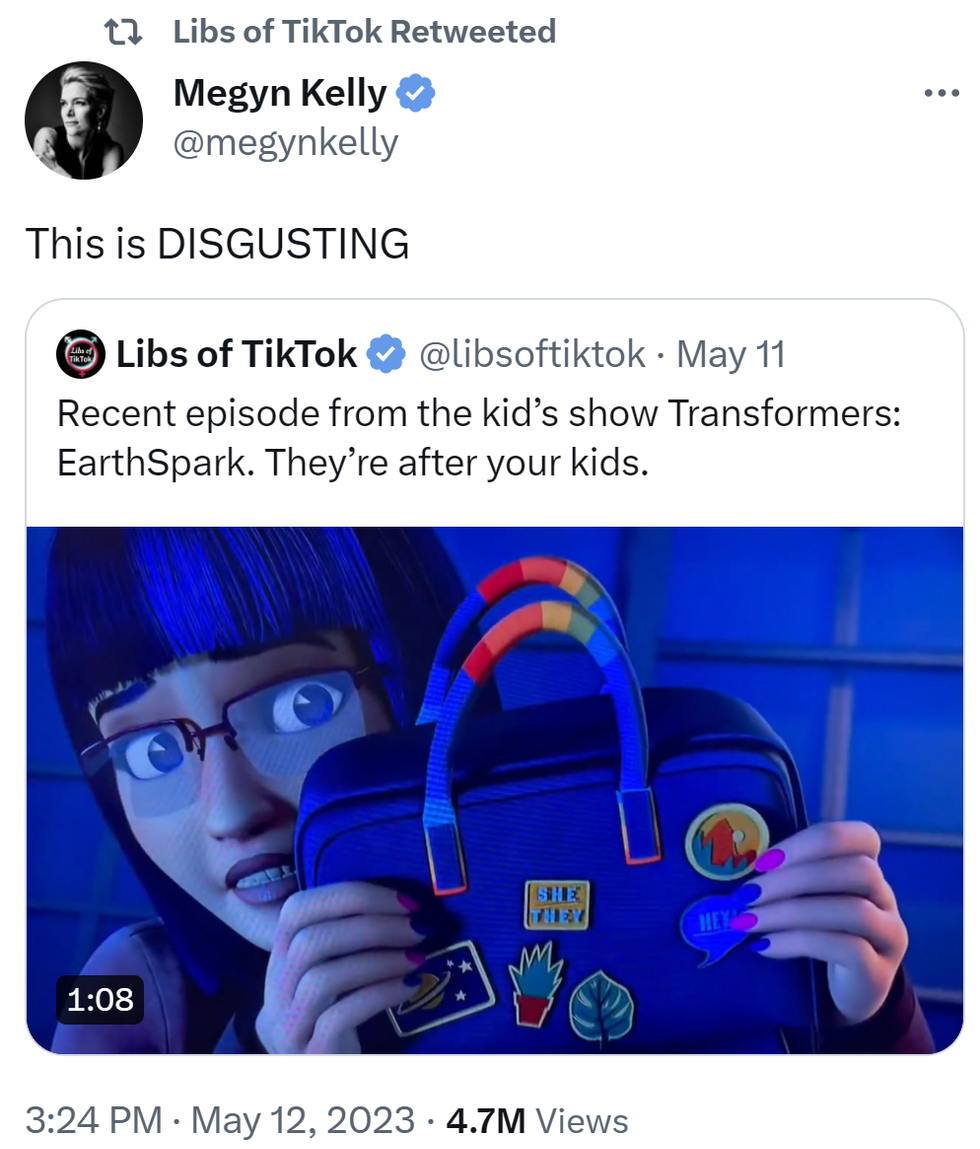Click the Libs of TikTok verified badge
Screen dimensions: 980x1149
[386, 355]
